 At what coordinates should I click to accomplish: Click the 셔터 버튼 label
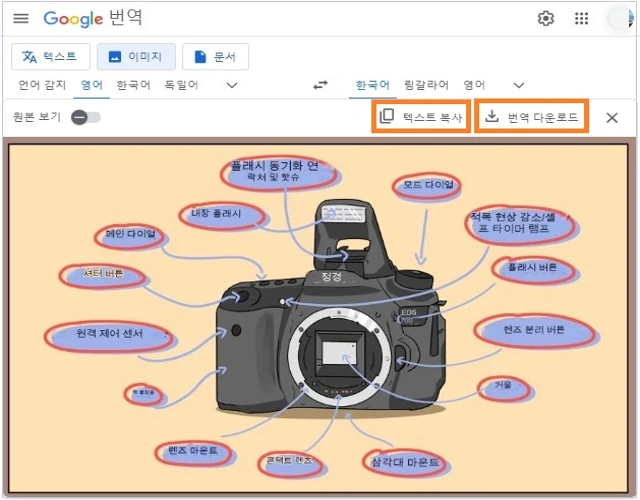pos(103,274)
